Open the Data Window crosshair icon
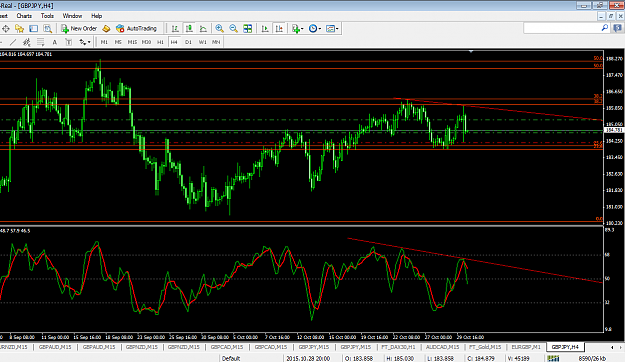 point(6,28)
